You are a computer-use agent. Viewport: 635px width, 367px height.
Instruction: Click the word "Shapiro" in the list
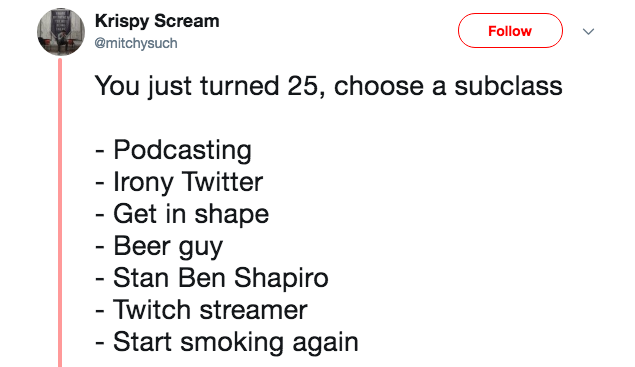(x=281, y=279)
